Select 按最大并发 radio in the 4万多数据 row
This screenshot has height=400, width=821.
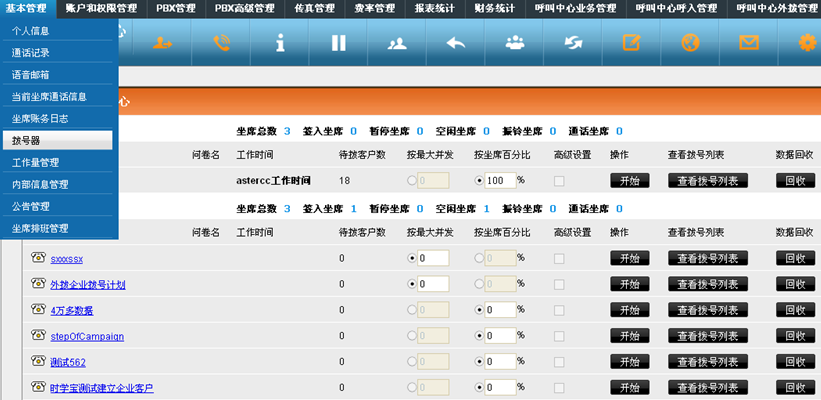[x=412, y=310]
